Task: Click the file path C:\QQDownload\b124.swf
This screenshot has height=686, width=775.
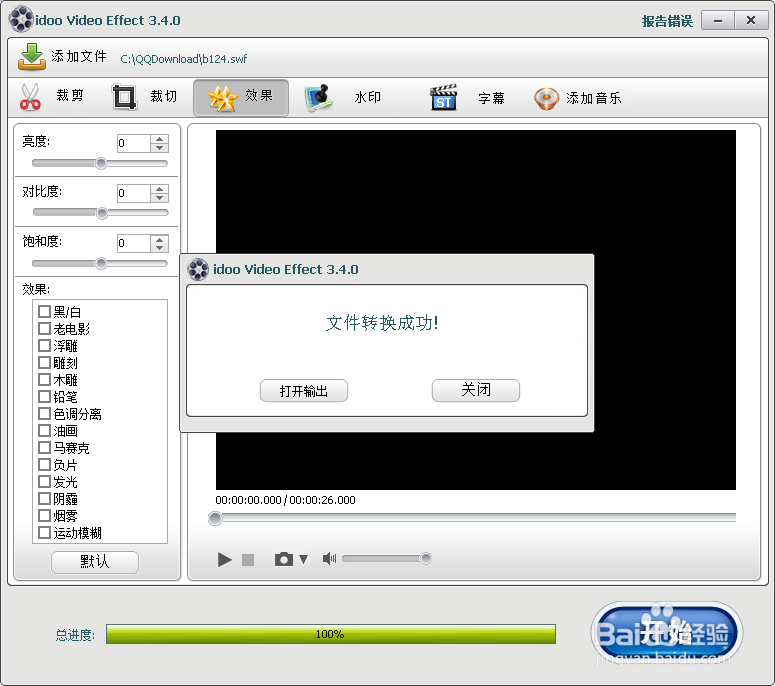Action: click(x=183, y=59)
